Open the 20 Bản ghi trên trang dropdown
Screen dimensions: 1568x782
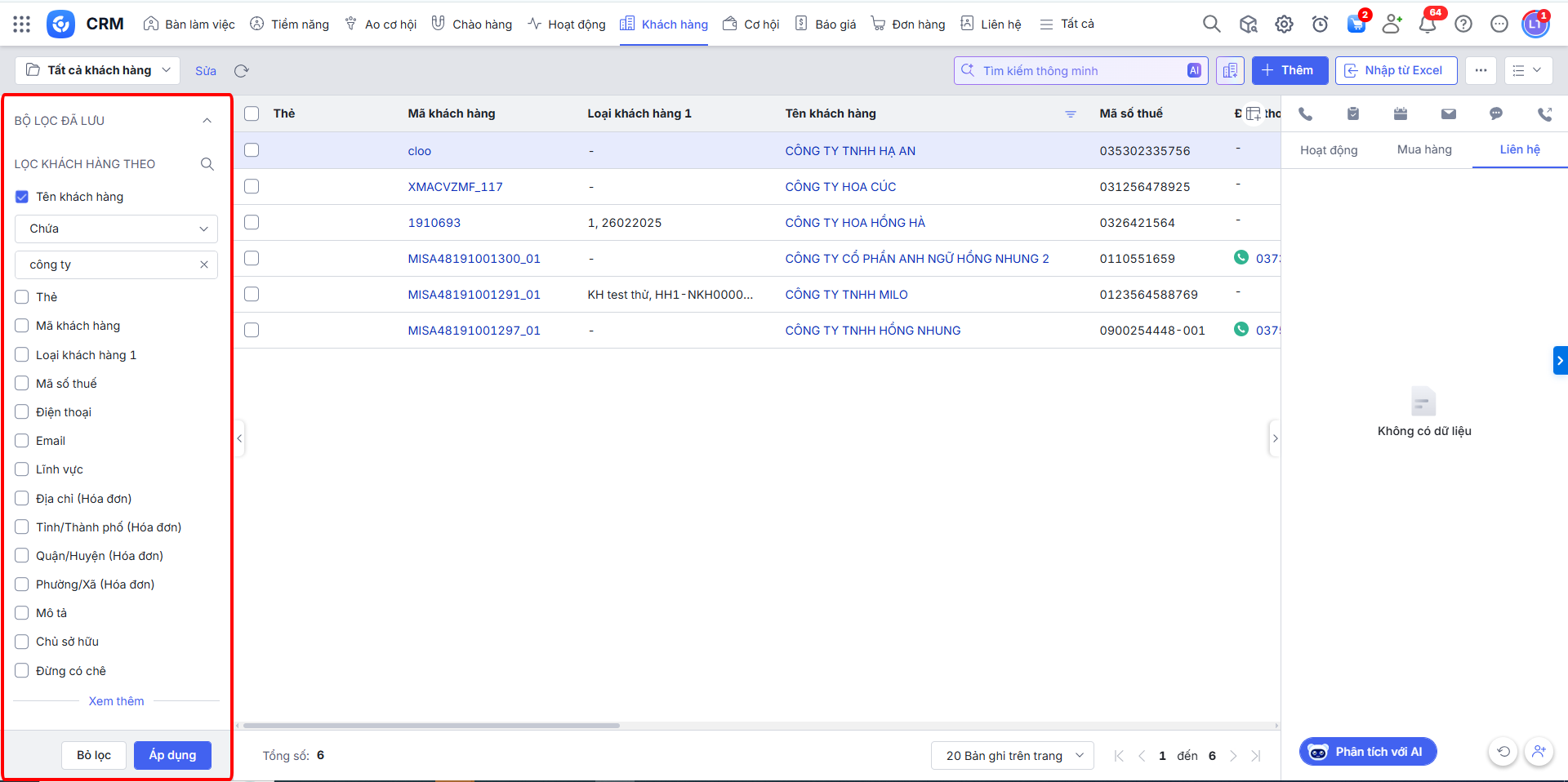(x=1013, y=756)
